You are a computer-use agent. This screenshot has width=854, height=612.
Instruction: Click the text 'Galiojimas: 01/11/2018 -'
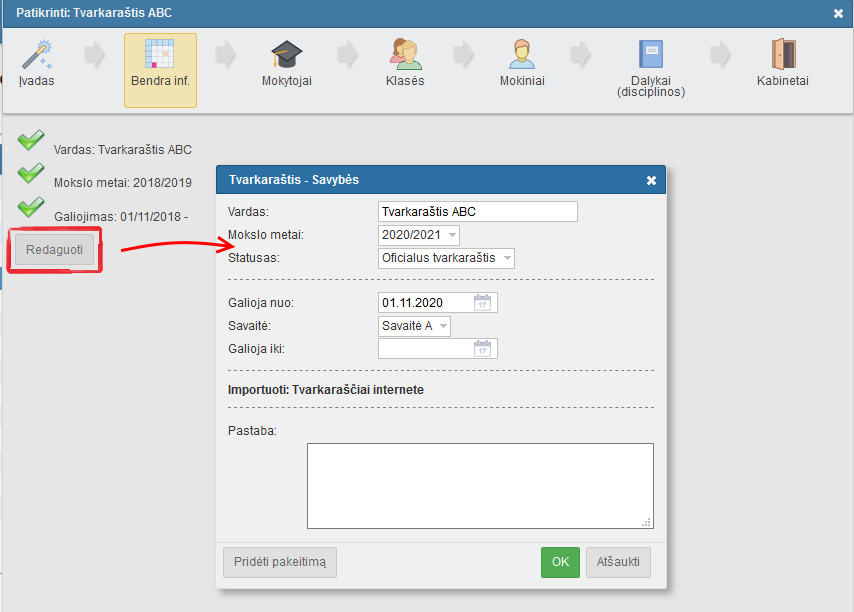[x=121, y=217]
